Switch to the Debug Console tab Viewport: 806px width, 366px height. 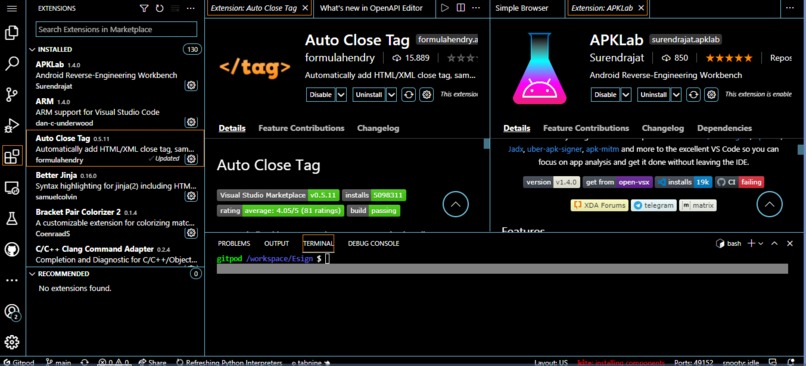point(373,243)
